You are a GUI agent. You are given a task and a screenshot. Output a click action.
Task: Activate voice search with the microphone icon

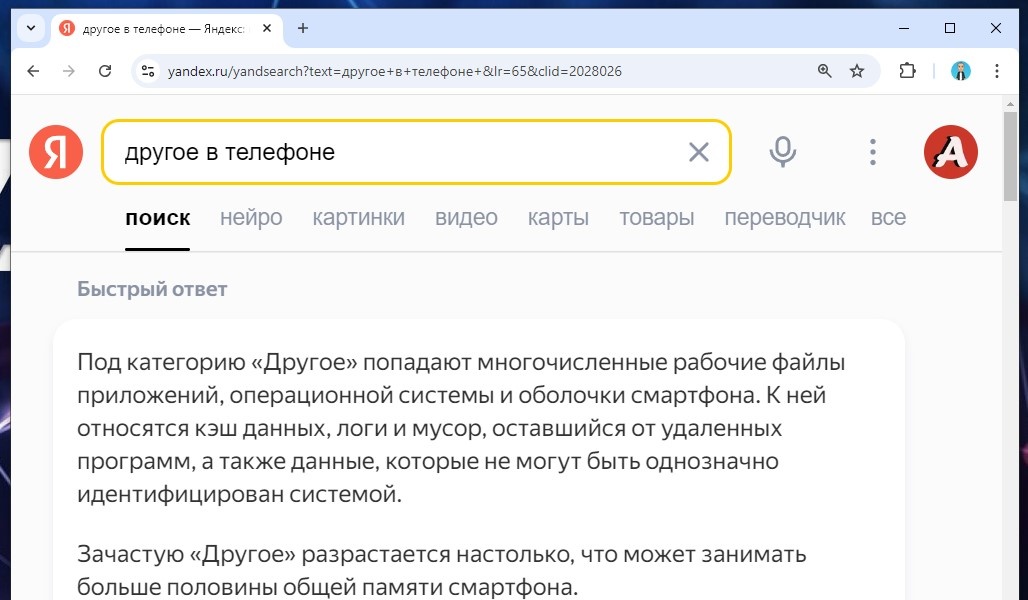[782, 151]
